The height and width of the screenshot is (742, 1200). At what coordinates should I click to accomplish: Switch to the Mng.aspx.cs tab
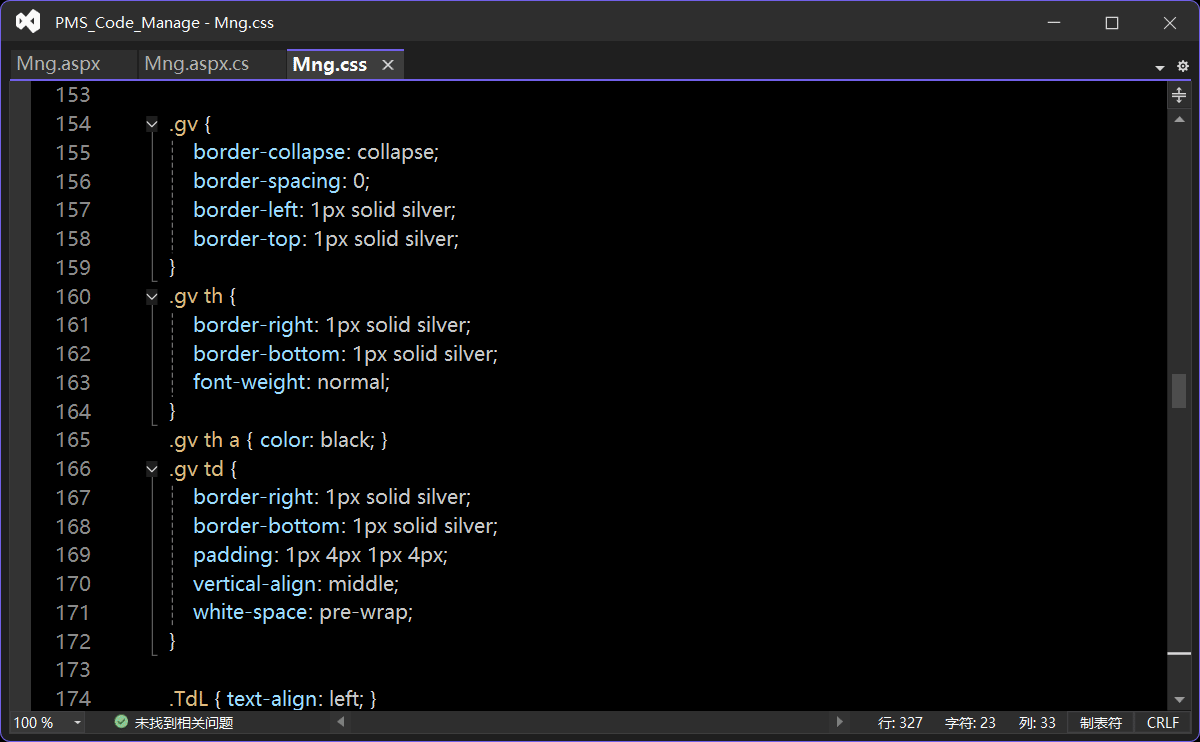coord(197,65)
